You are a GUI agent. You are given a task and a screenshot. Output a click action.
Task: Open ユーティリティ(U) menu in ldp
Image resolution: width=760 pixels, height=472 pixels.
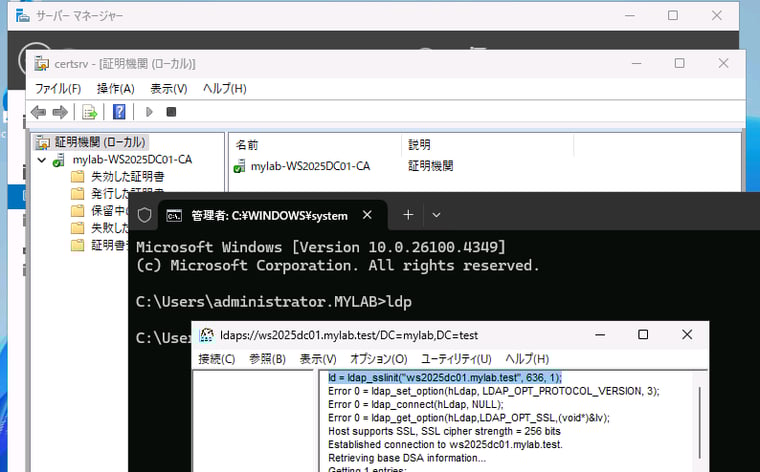point(456,359)
